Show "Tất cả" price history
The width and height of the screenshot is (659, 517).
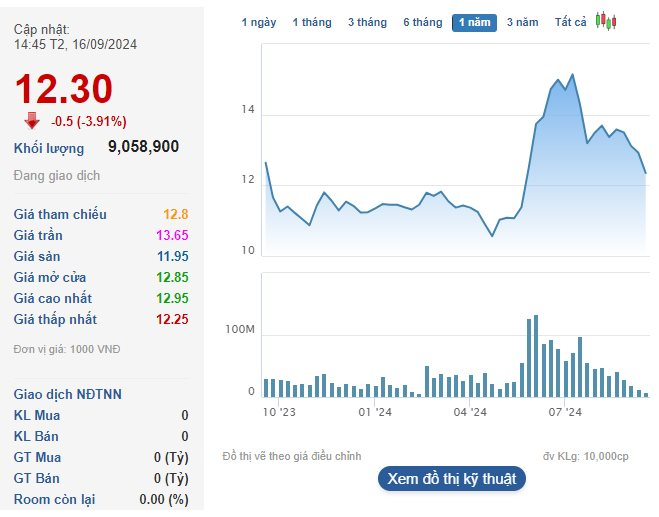570,22
